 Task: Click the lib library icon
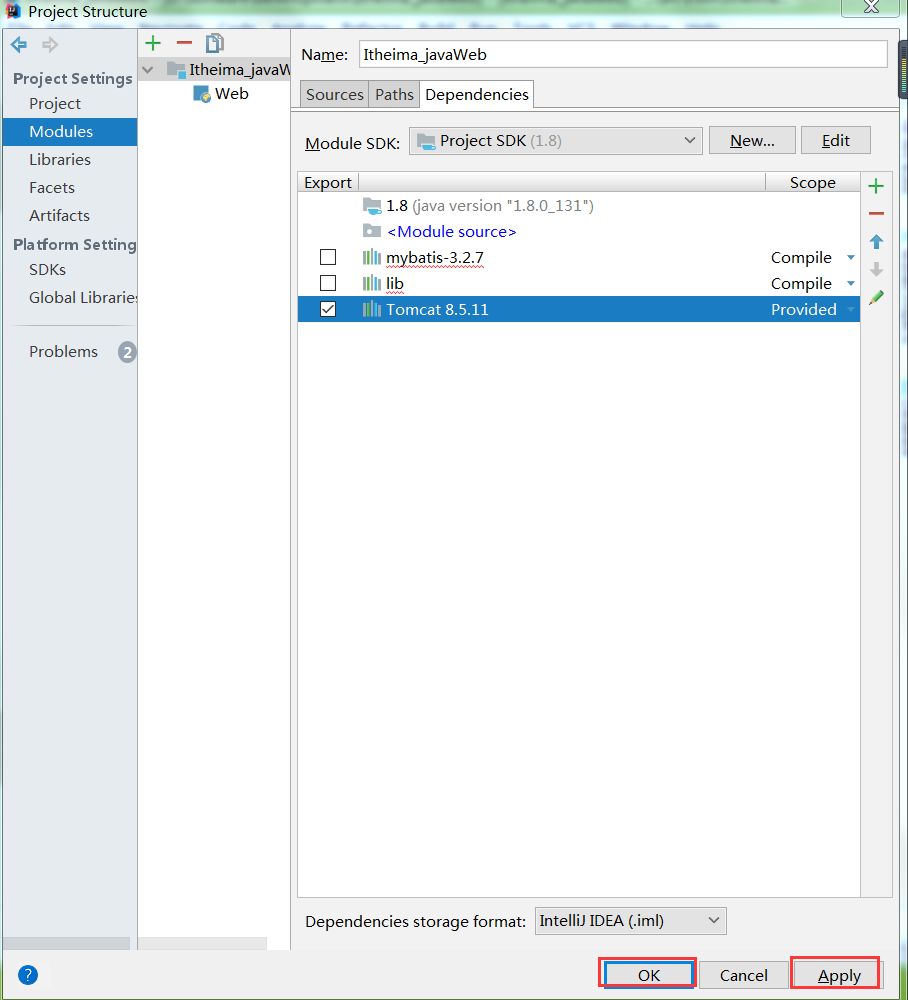(372, 283)
